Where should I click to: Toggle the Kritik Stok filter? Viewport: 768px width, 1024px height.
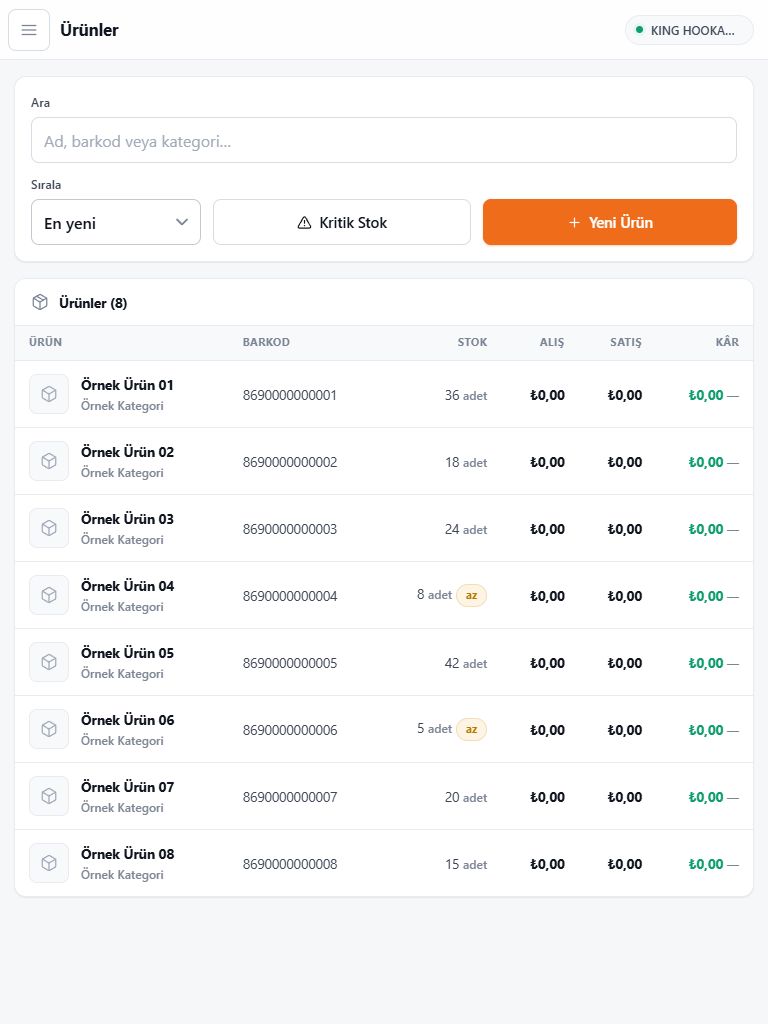[x=342, y=223]
